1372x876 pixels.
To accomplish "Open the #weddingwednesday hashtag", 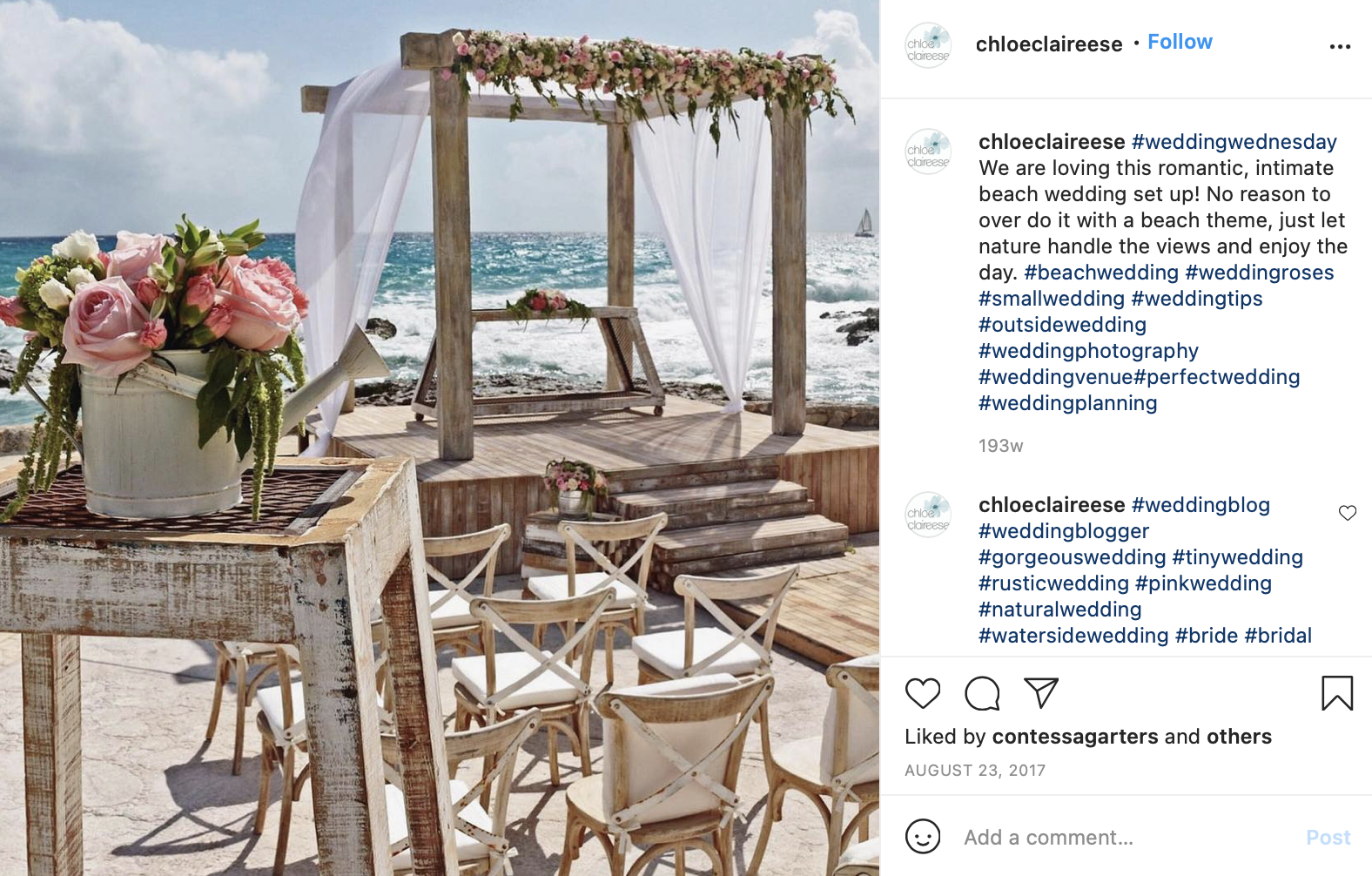I will (1234, 142).
